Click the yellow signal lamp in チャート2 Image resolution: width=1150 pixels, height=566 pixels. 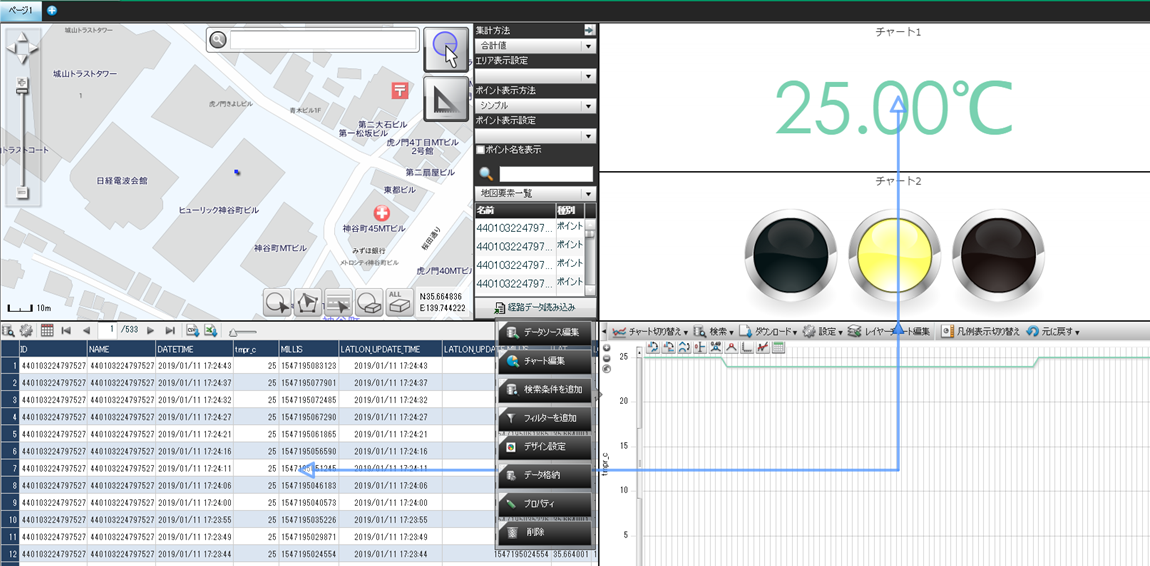[894, 254]
